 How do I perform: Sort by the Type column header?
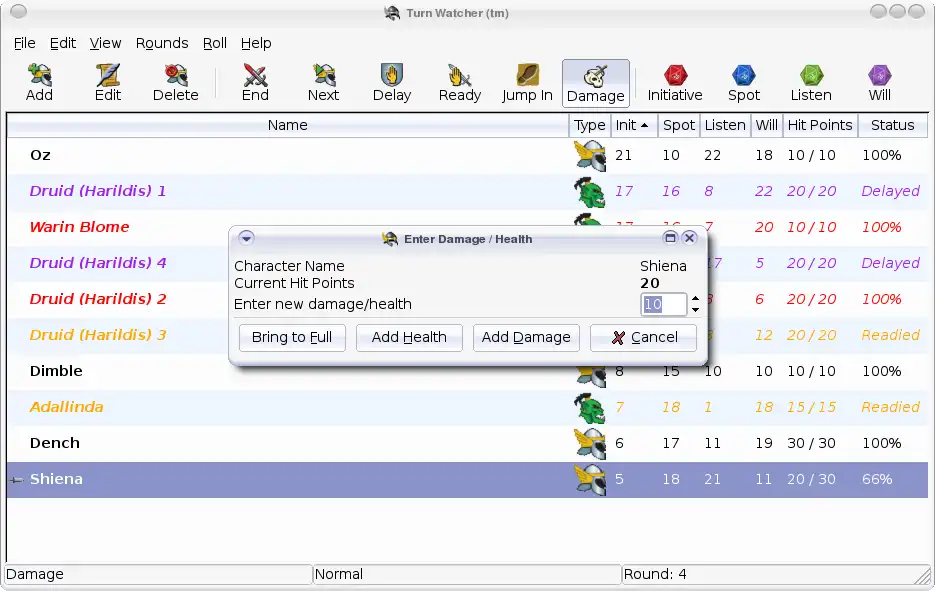(x=590, y=125)
